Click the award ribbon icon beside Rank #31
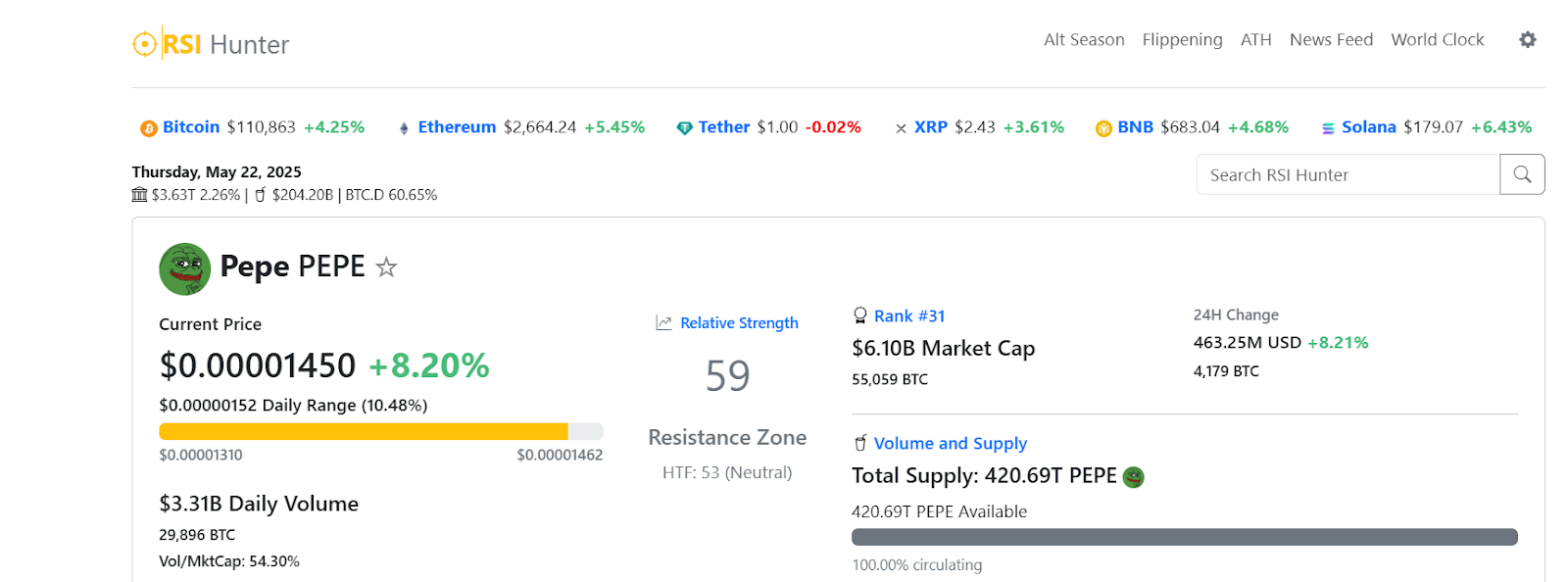This screenshot has height=582, width=1568. (860, 315)
